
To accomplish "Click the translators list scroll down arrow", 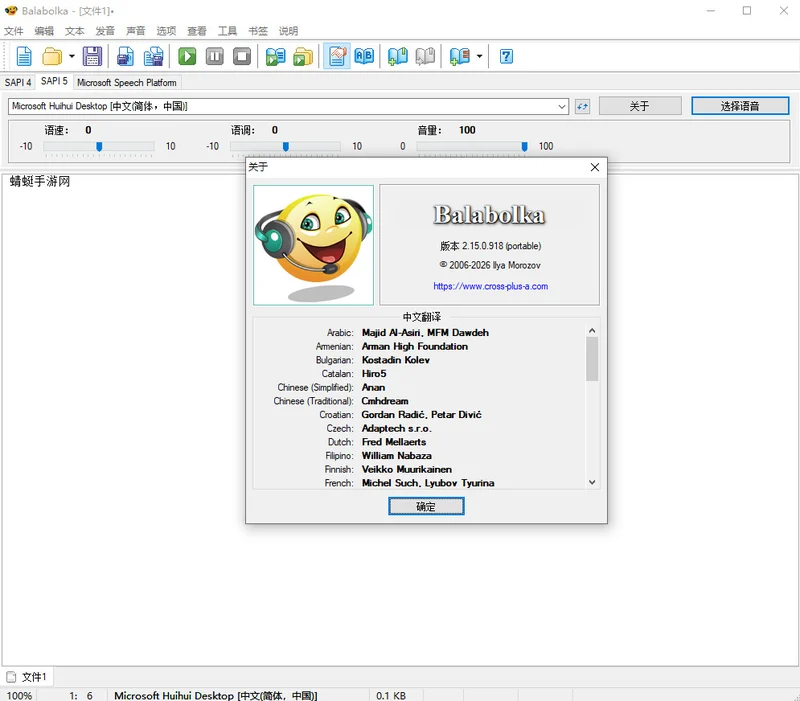I will pyautogui.click(x=592, y=482).
